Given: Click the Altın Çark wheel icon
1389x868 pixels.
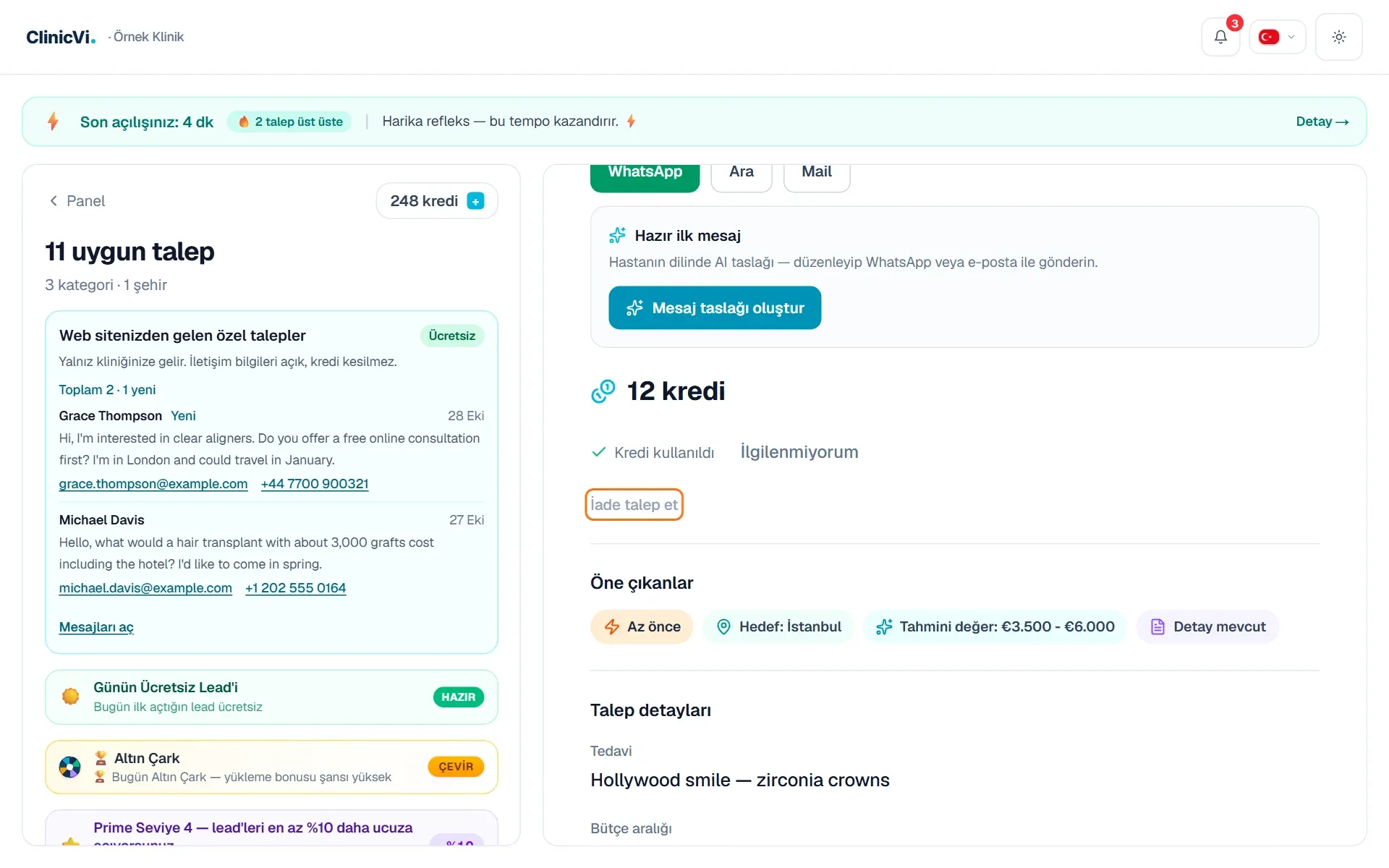Looking at the screenshot, I should (x=70, y=767).
